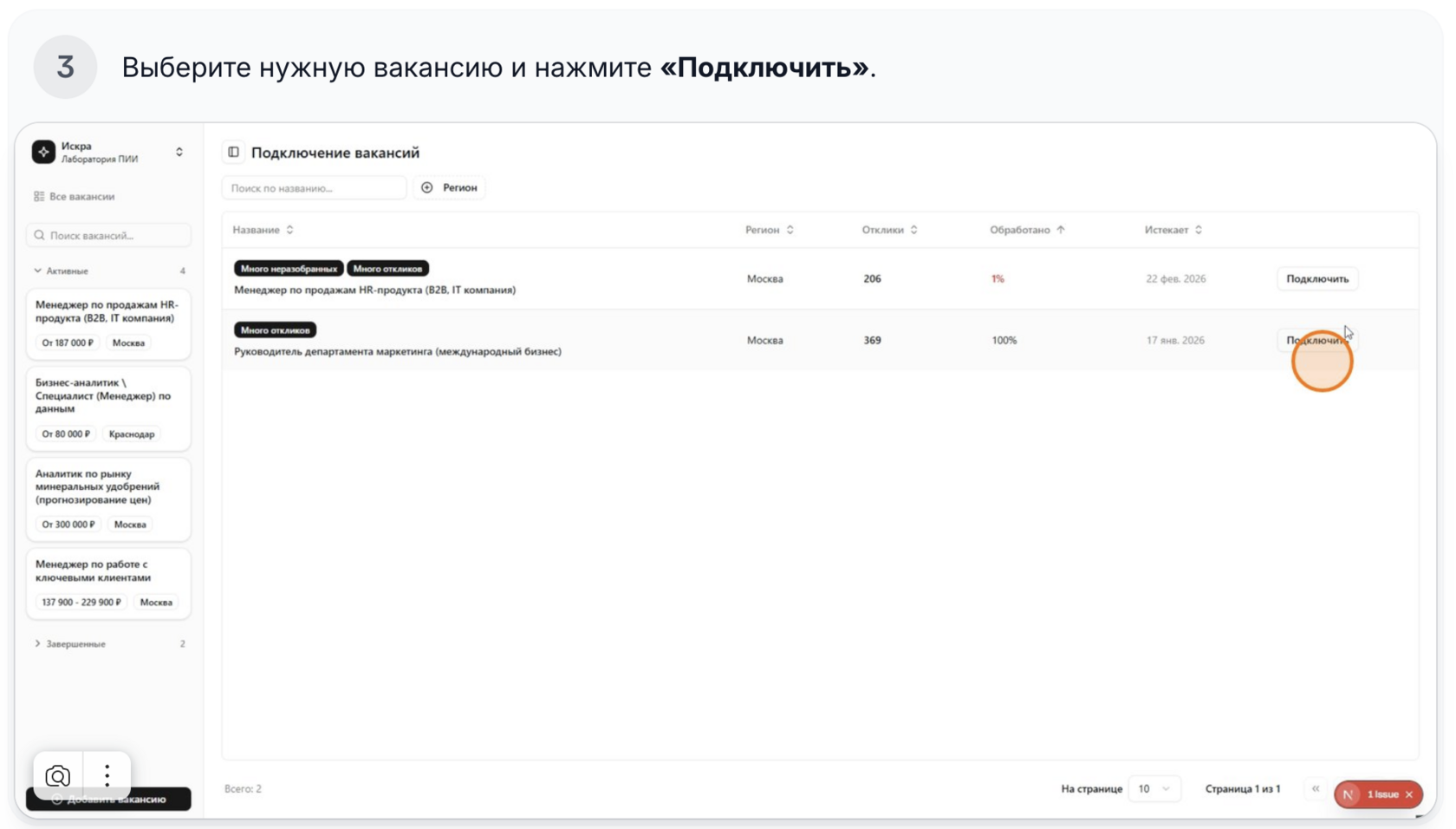
Task: Open the three-dot more options menu
Action: click(107, 775)
